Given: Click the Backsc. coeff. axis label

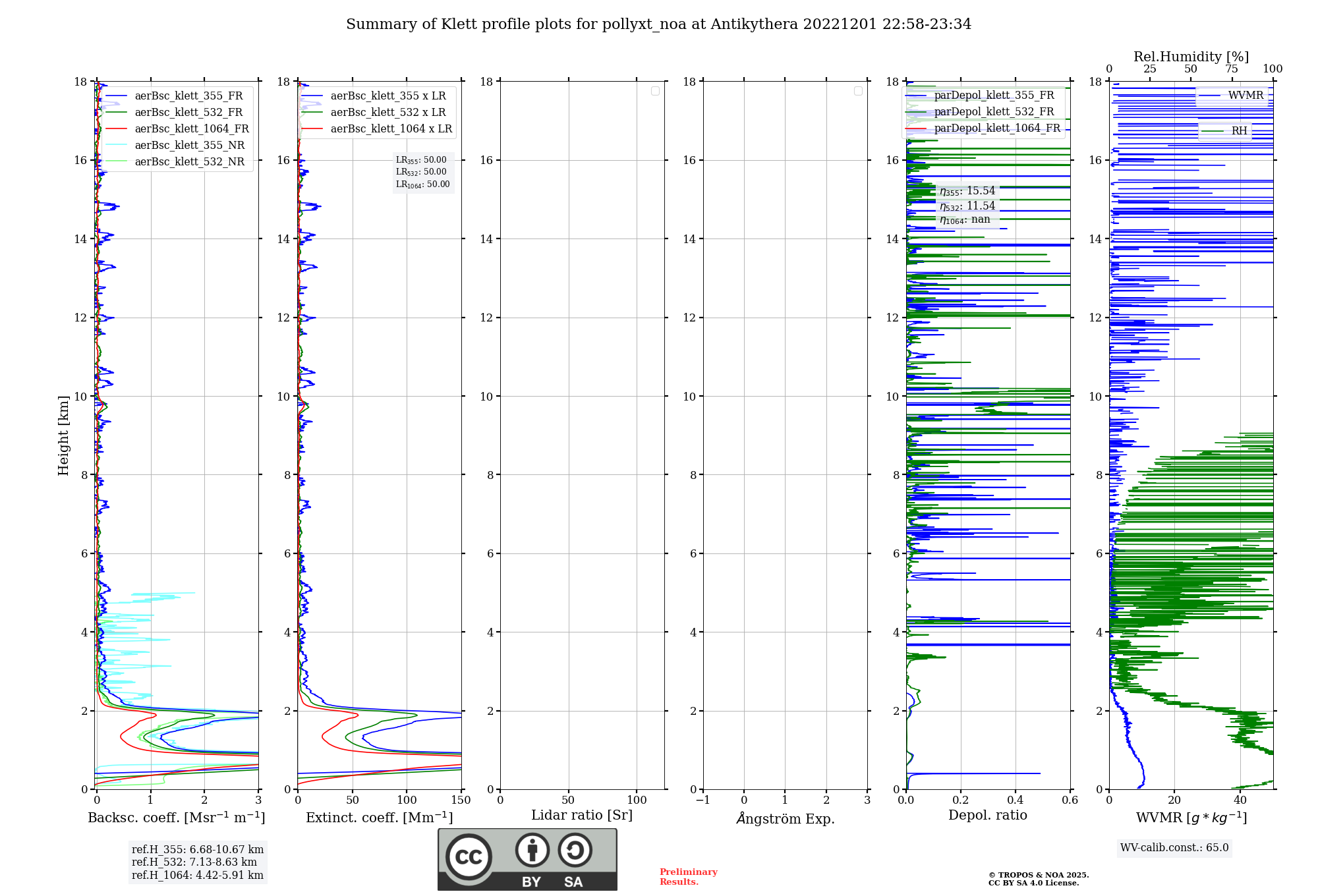Looking at the screenshot, I should tap(177, 818).
